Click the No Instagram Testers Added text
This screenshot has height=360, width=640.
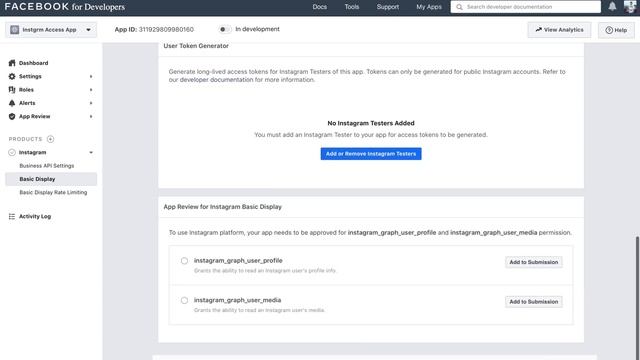[371, 123]
